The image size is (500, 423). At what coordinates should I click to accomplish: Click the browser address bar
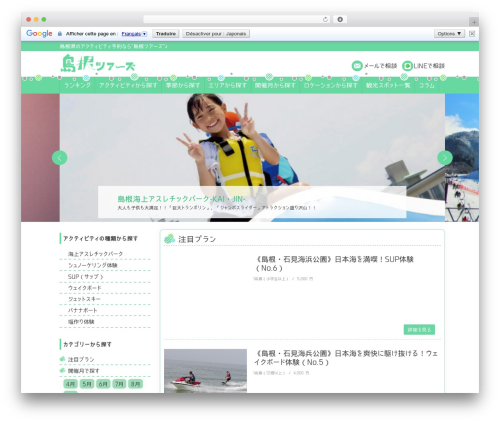pyautogui.click(x=237, y=19)
